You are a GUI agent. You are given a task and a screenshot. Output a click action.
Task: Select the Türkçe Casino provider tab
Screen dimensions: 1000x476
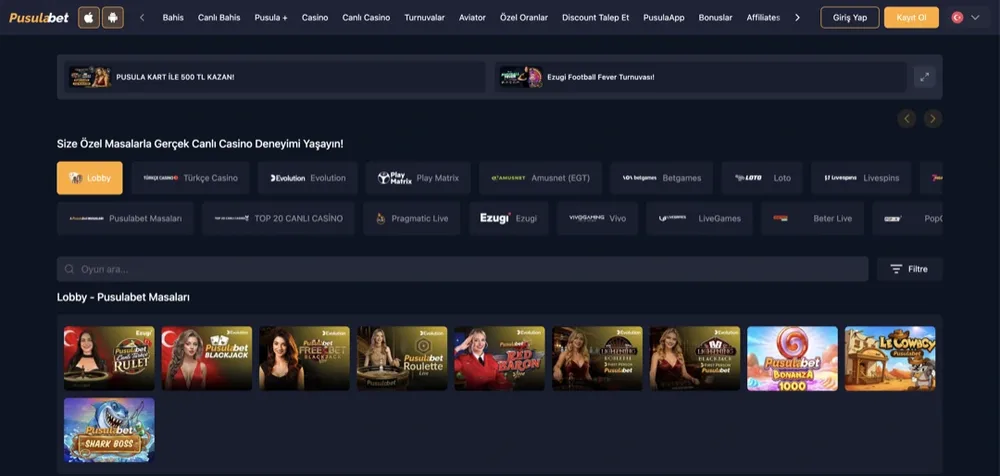[190, 178]
